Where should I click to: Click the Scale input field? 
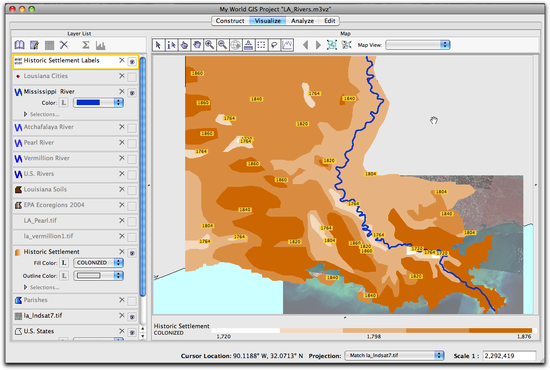(509, 356)
